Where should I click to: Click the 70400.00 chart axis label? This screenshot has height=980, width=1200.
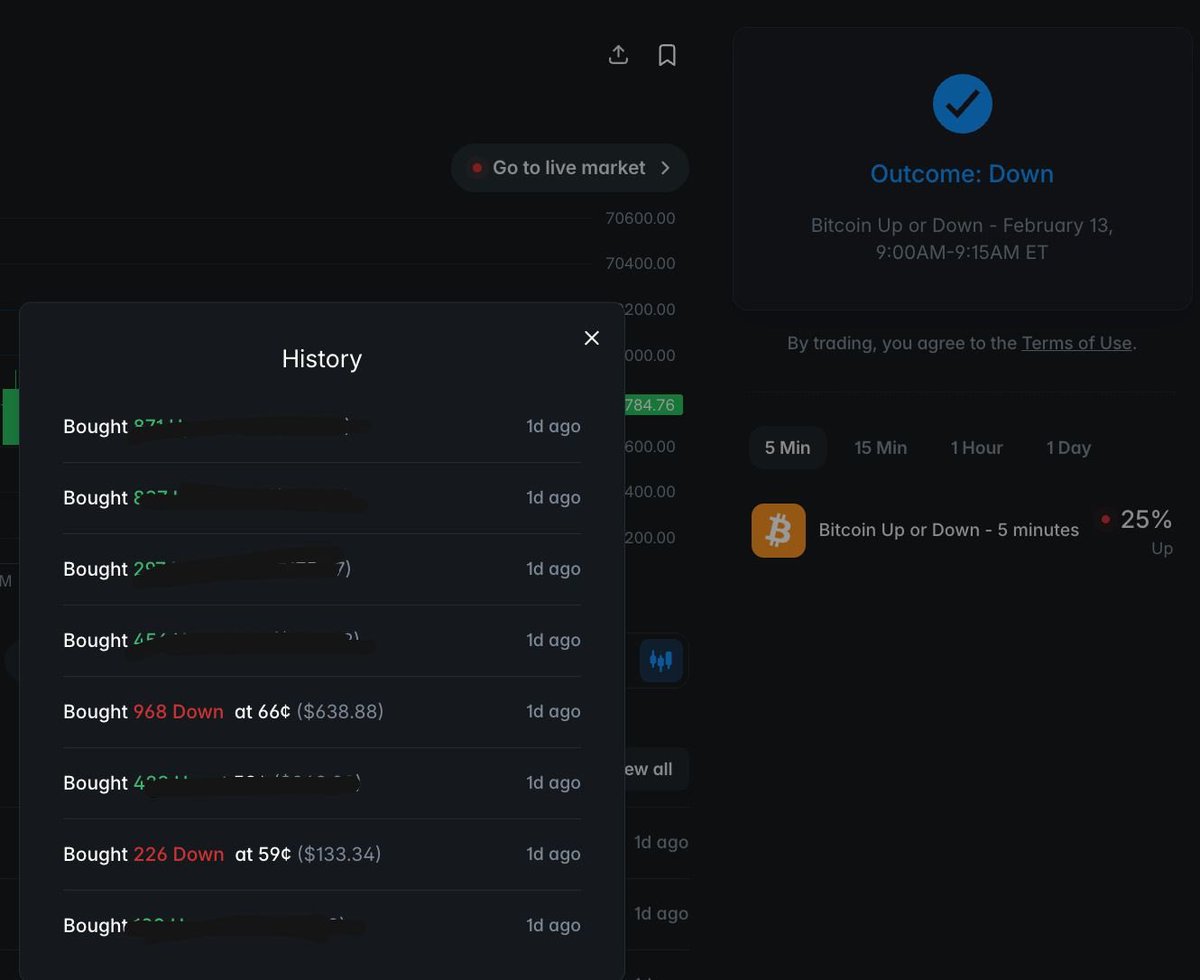tap(640, 264)
